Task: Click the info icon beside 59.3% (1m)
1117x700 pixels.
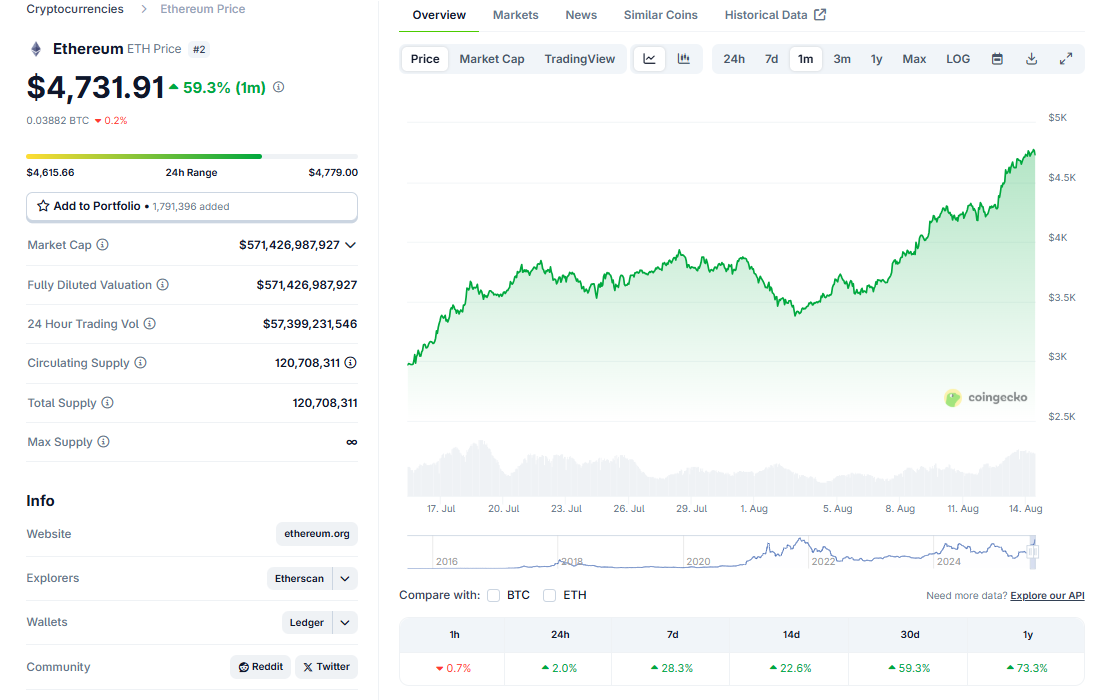Action: pos(279,87)
